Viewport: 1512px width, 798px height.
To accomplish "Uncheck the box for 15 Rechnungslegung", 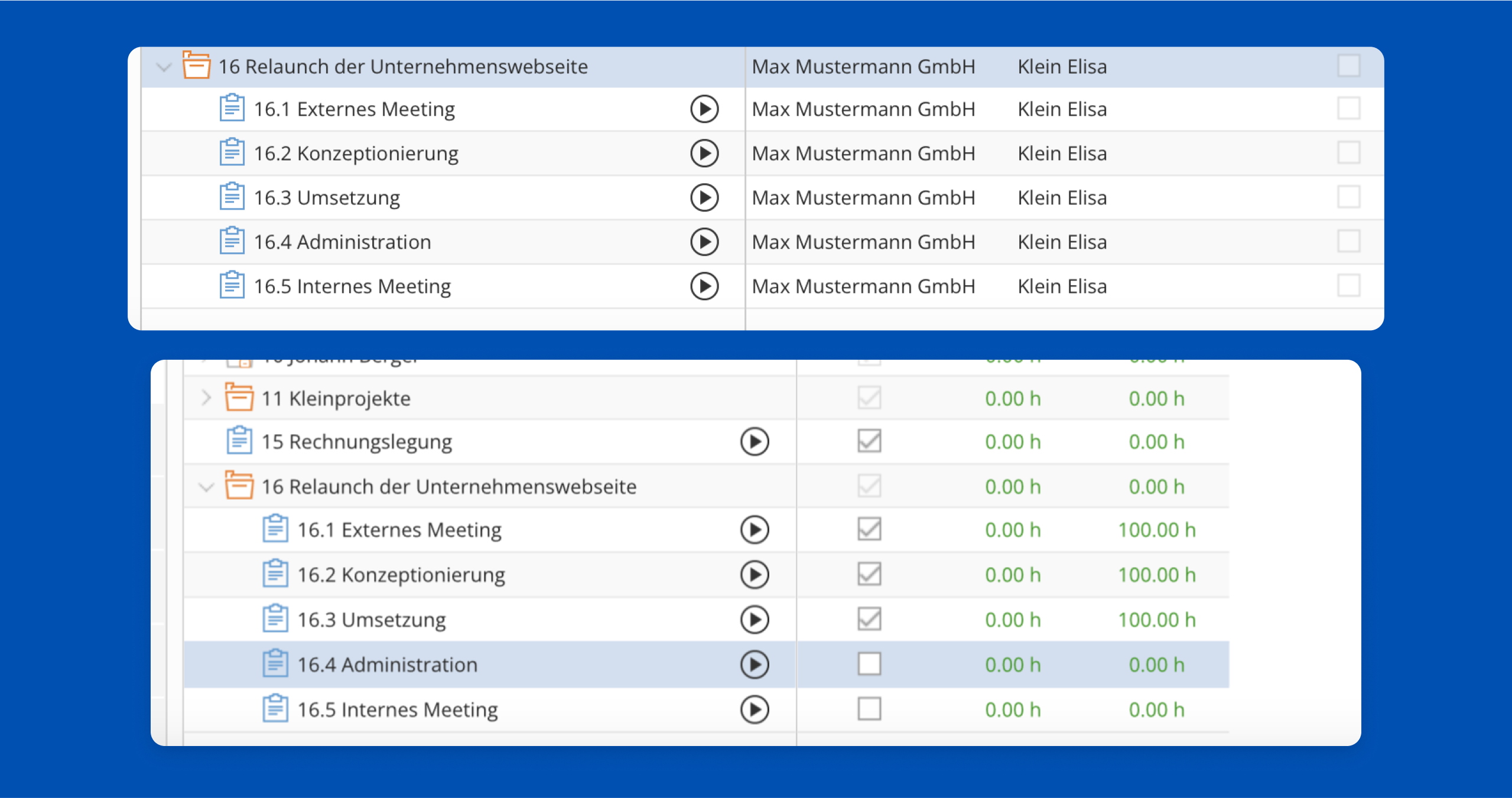I will 869,441.
